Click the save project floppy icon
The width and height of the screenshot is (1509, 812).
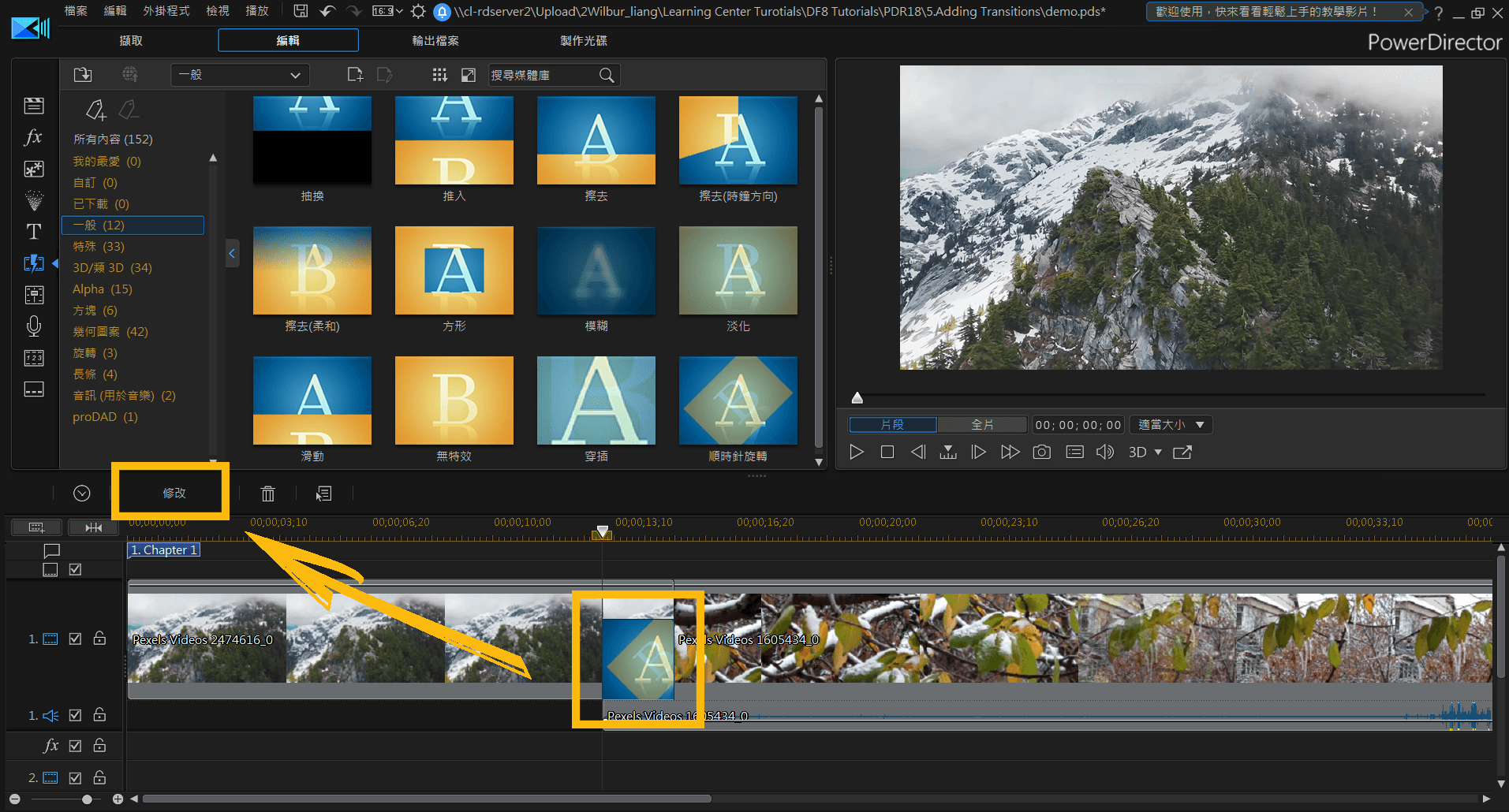coord(301,11)
